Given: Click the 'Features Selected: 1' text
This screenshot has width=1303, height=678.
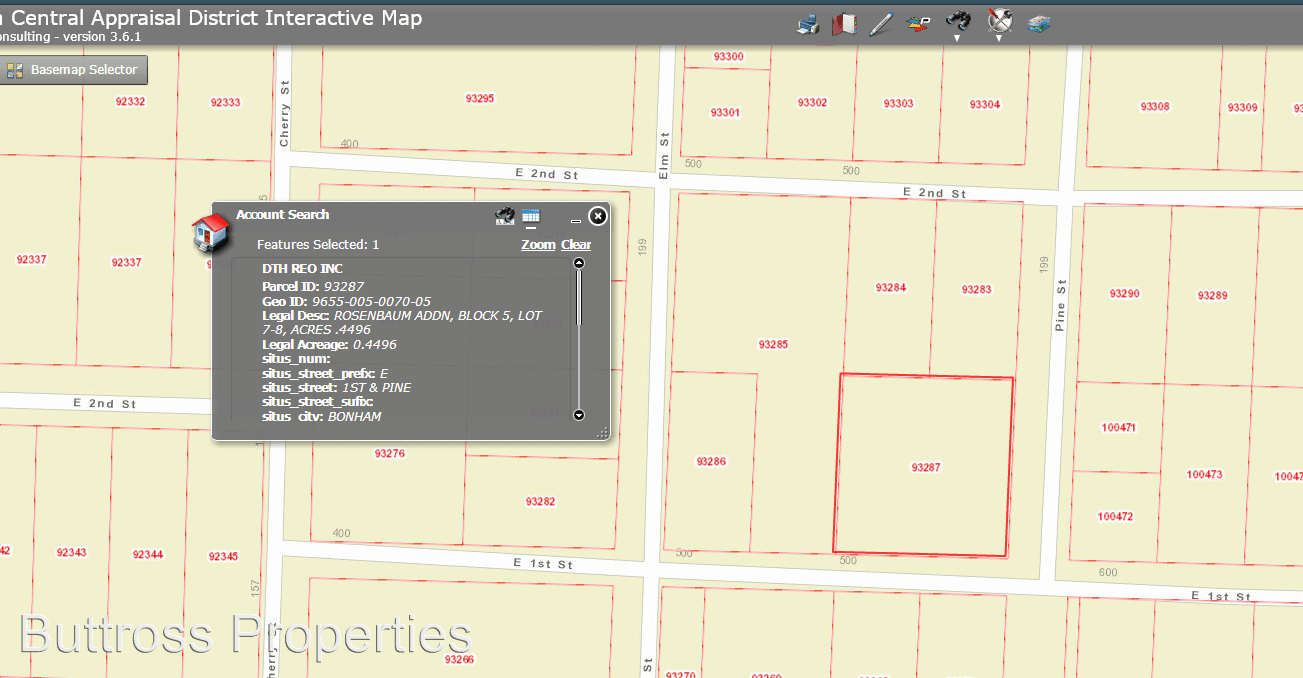Looking at the screenshot, I should pos(318,244).
